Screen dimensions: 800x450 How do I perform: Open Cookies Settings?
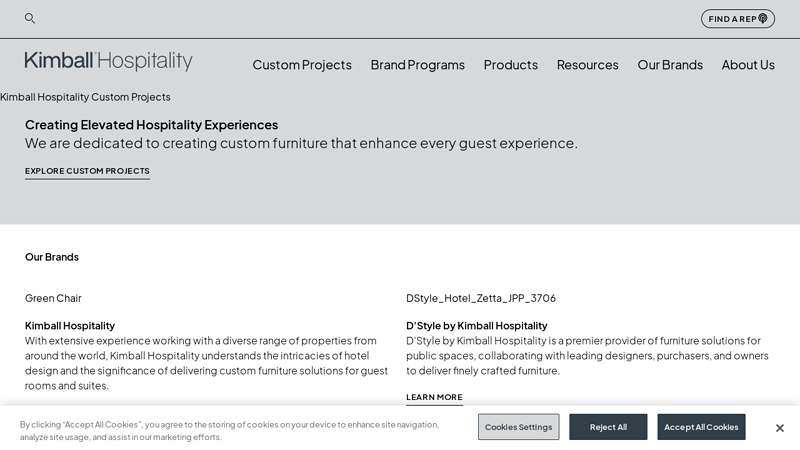click(x=518, y=427)
